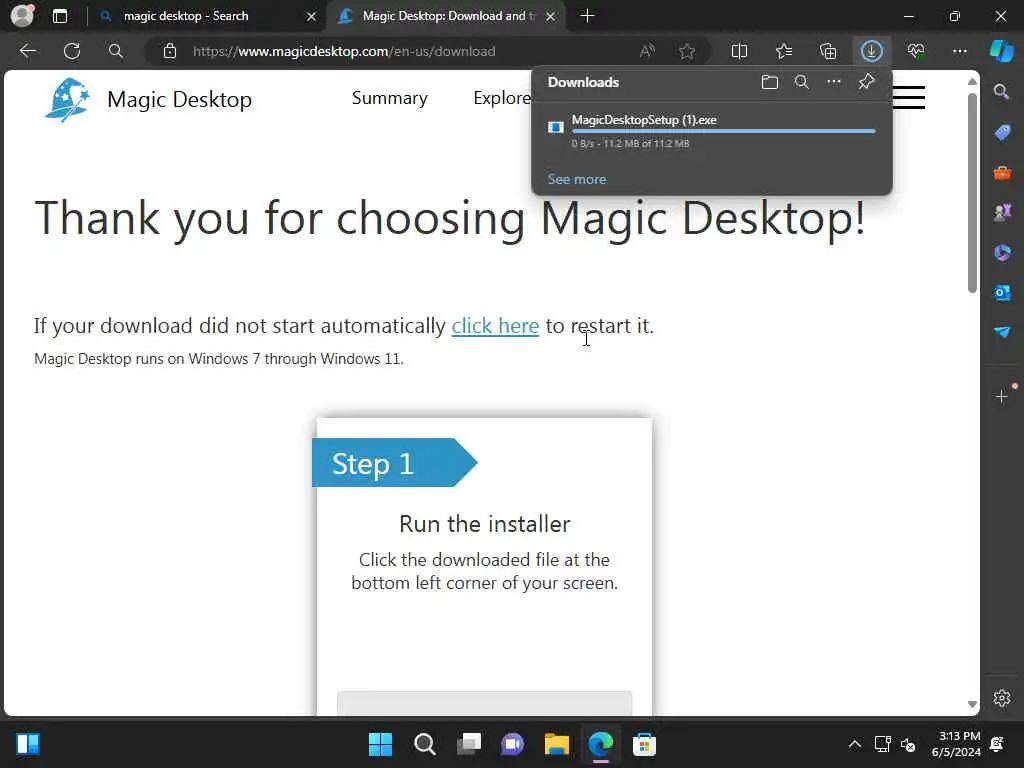
Task: Open Task View on taskbar
Action: (468, 744)
